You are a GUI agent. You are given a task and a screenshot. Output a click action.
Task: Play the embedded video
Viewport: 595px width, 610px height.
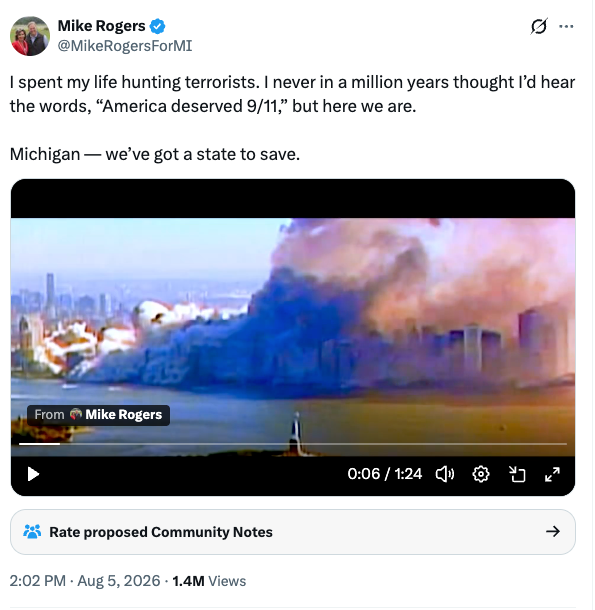[33, 475]
